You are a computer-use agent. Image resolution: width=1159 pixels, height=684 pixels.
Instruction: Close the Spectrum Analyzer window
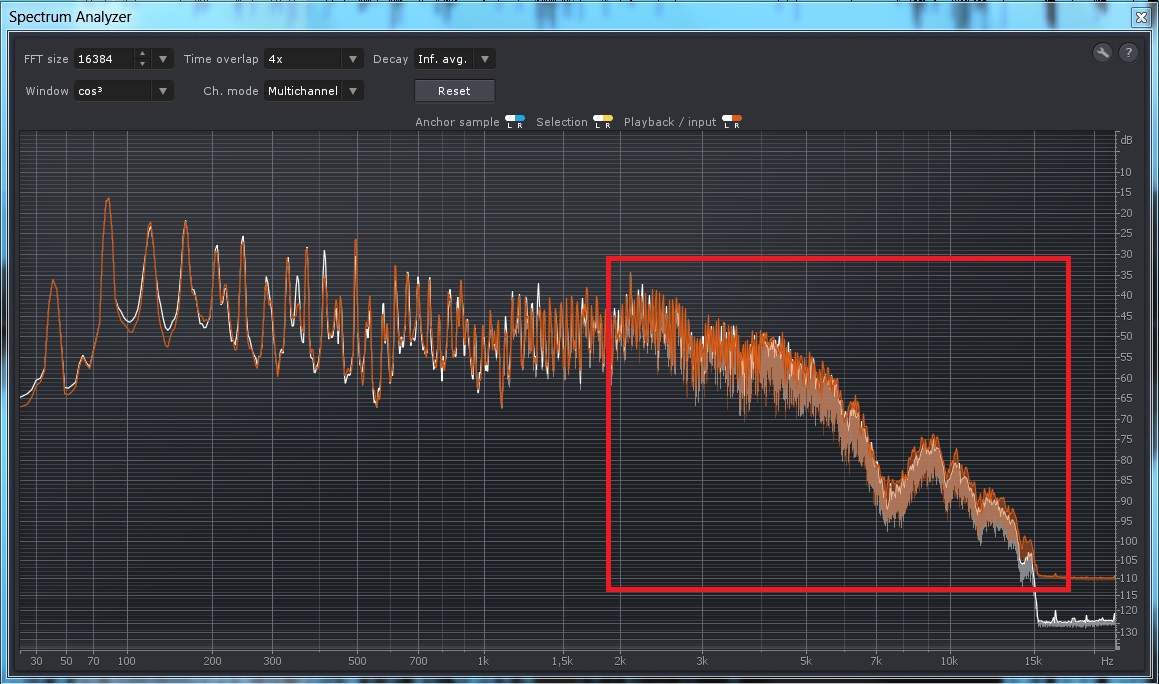[x=1140, y=17]
